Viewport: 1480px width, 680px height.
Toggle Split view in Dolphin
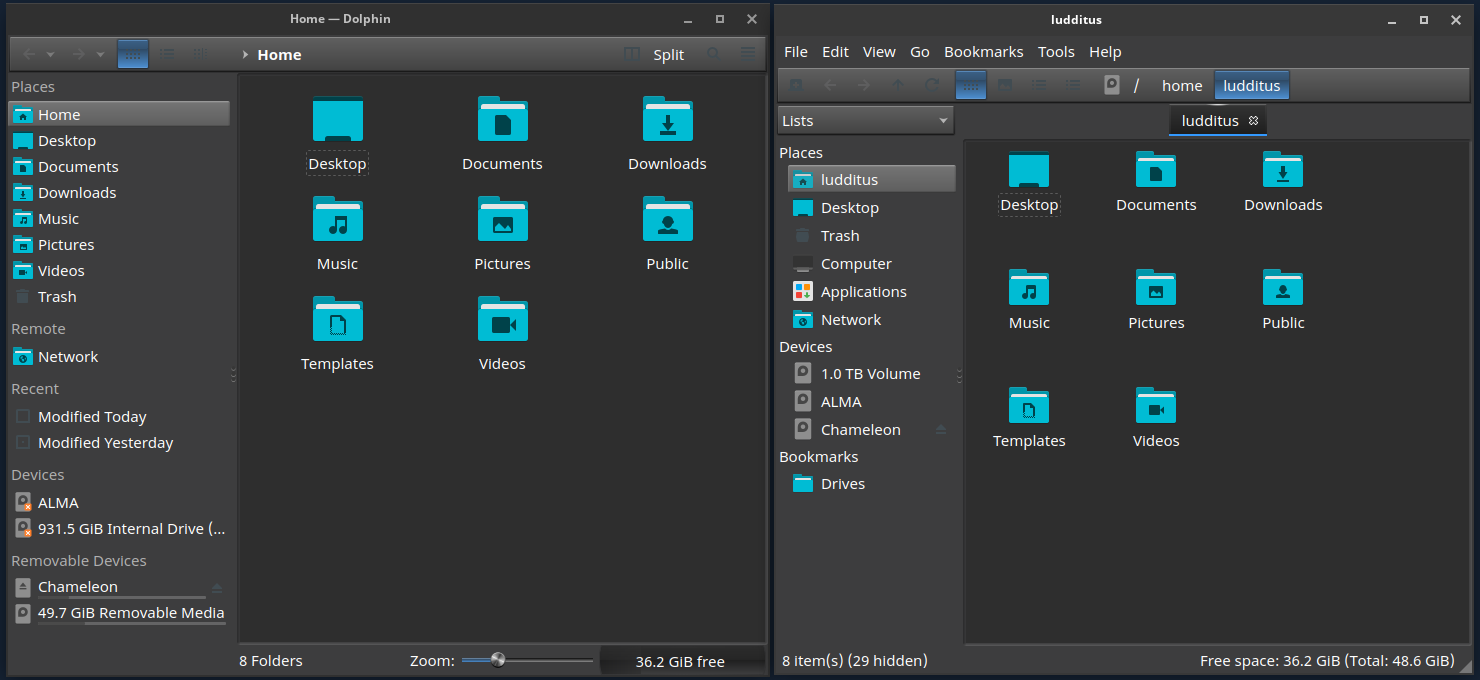coord(655,55)
